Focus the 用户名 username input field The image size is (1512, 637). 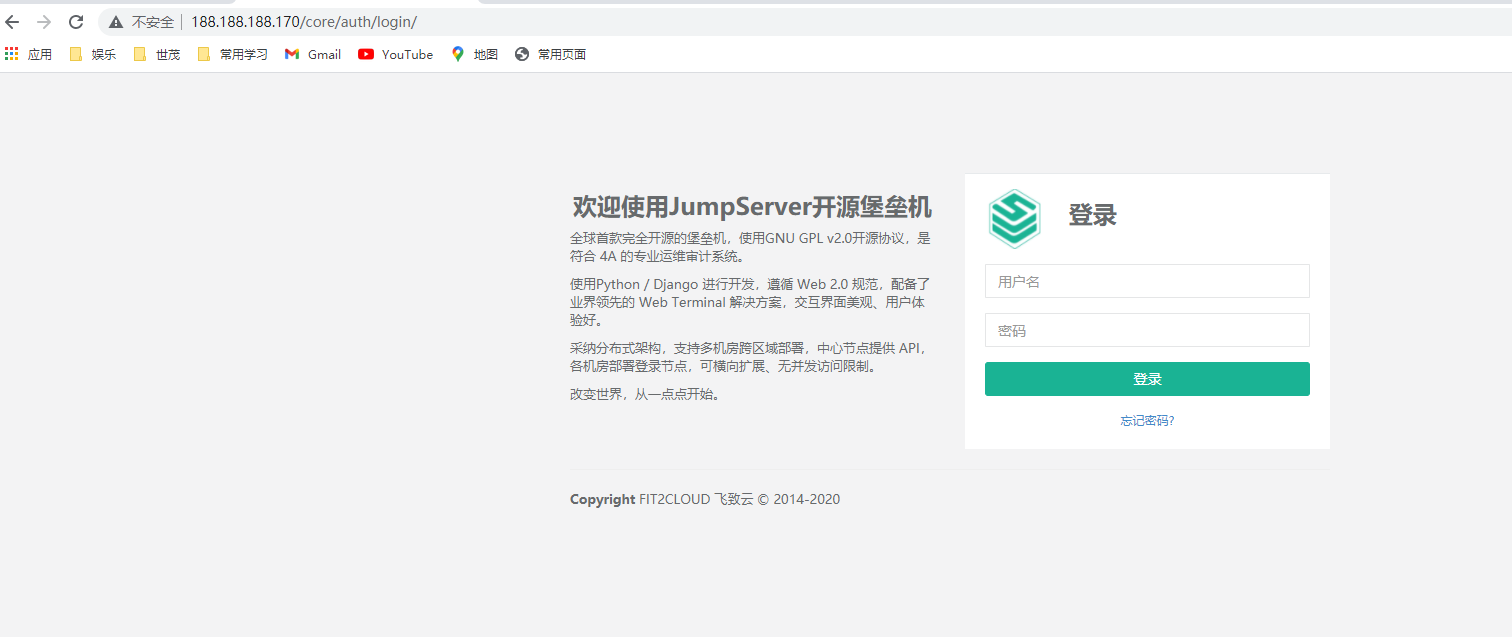tap(1146, 281)
